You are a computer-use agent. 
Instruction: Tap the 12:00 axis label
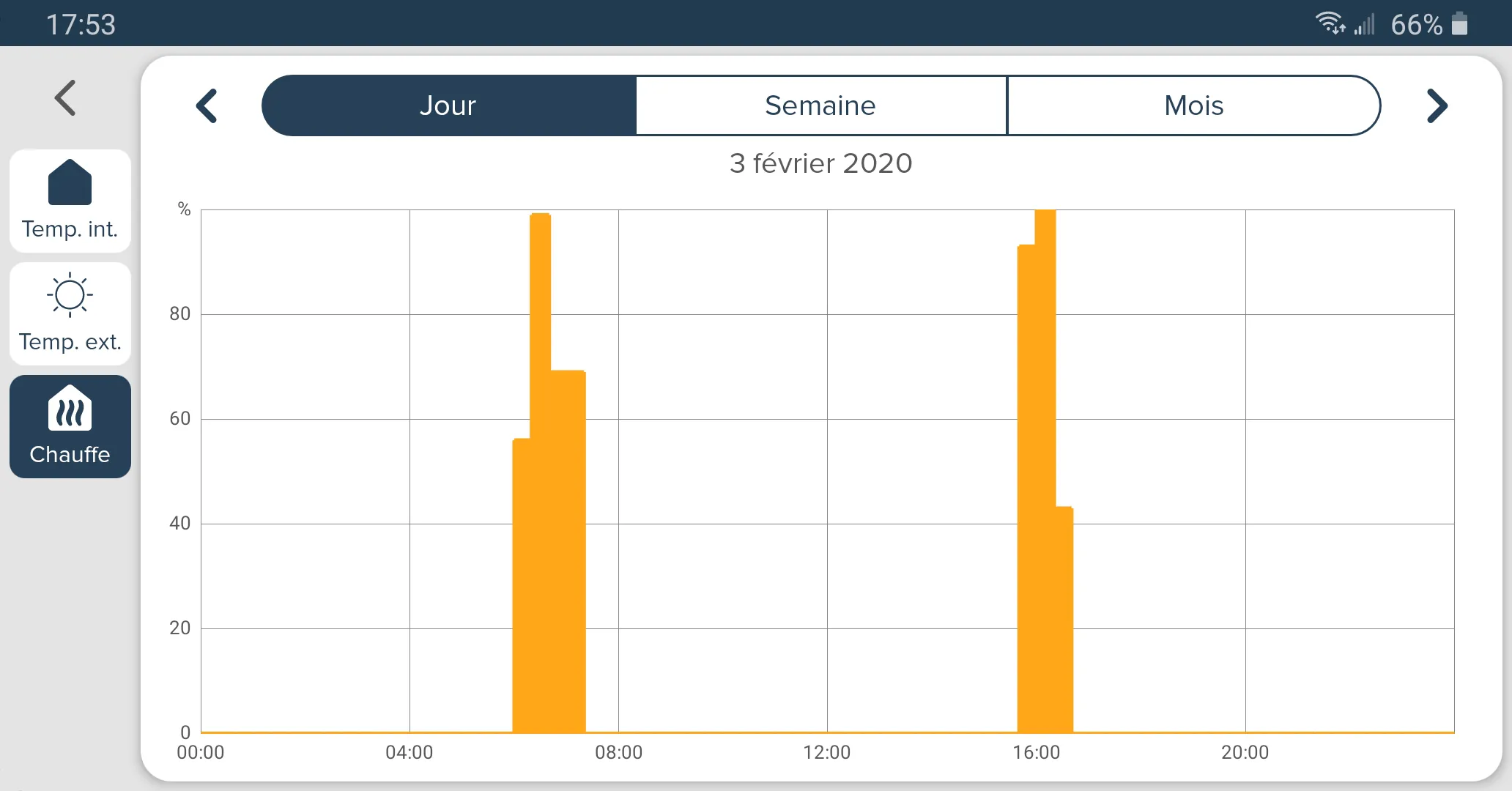[x=827, y=752]
